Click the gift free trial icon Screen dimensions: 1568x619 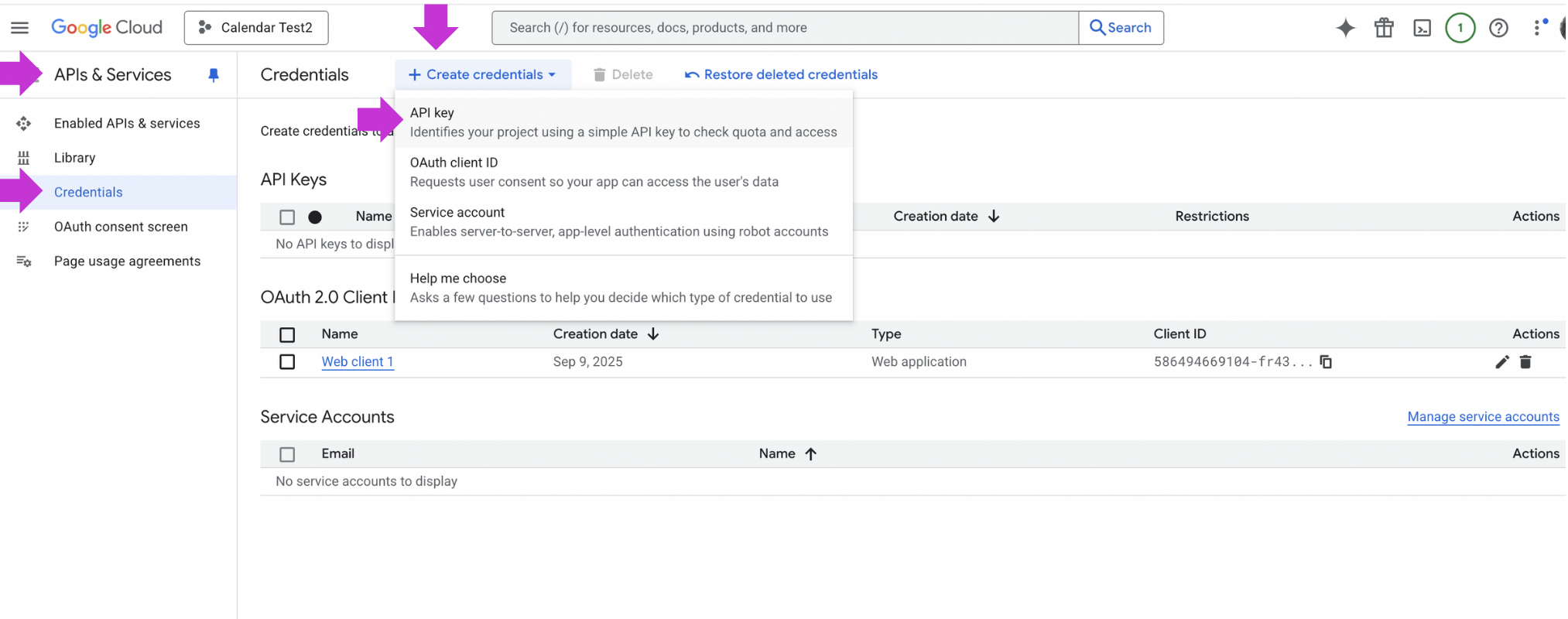pyautogui.click(x=1384, y=28)
